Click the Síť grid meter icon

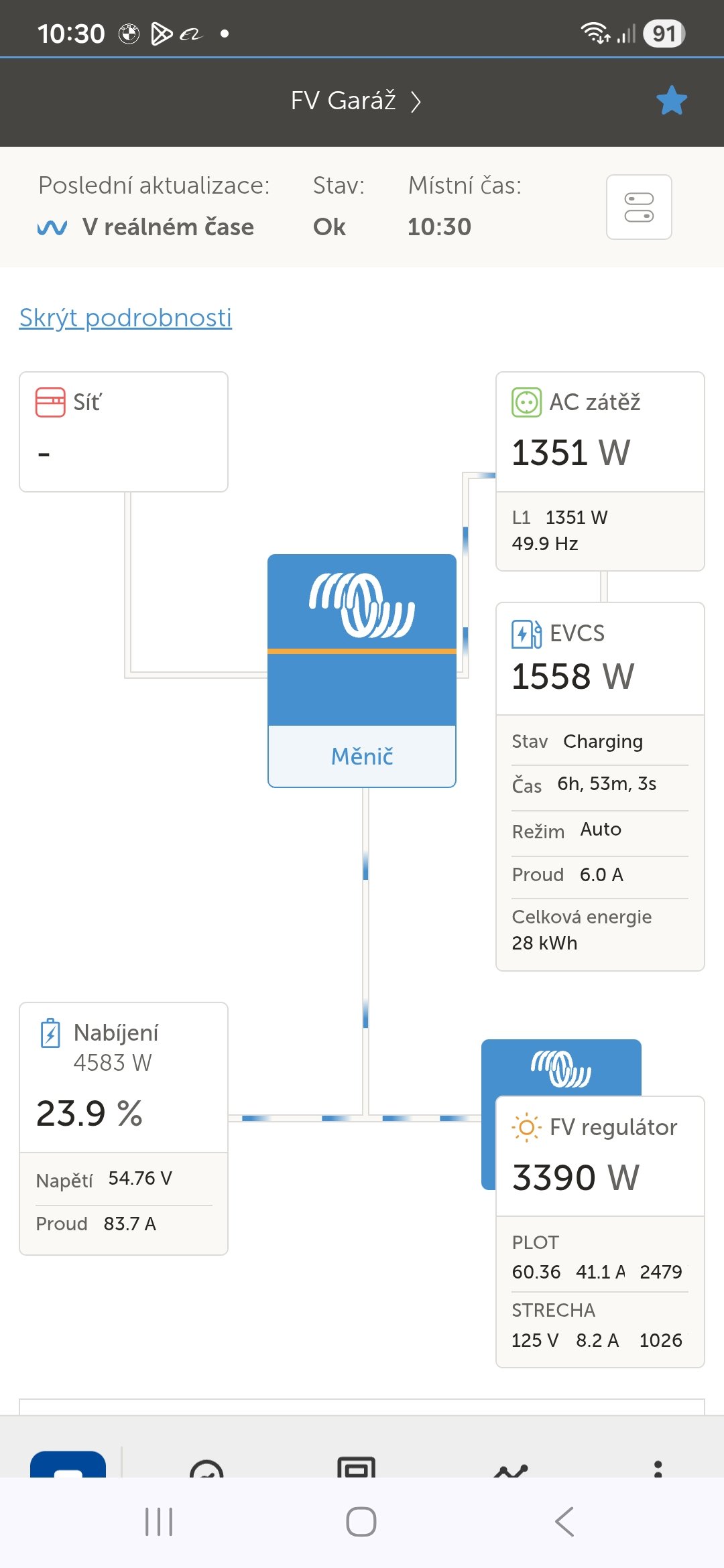pyautogui.click(x=50, y=403)
